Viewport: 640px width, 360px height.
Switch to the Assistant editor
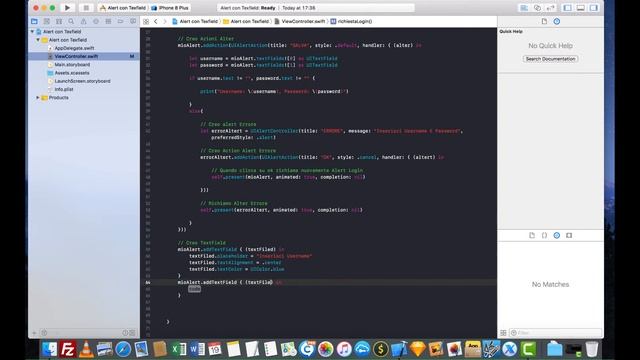[537, 8]
